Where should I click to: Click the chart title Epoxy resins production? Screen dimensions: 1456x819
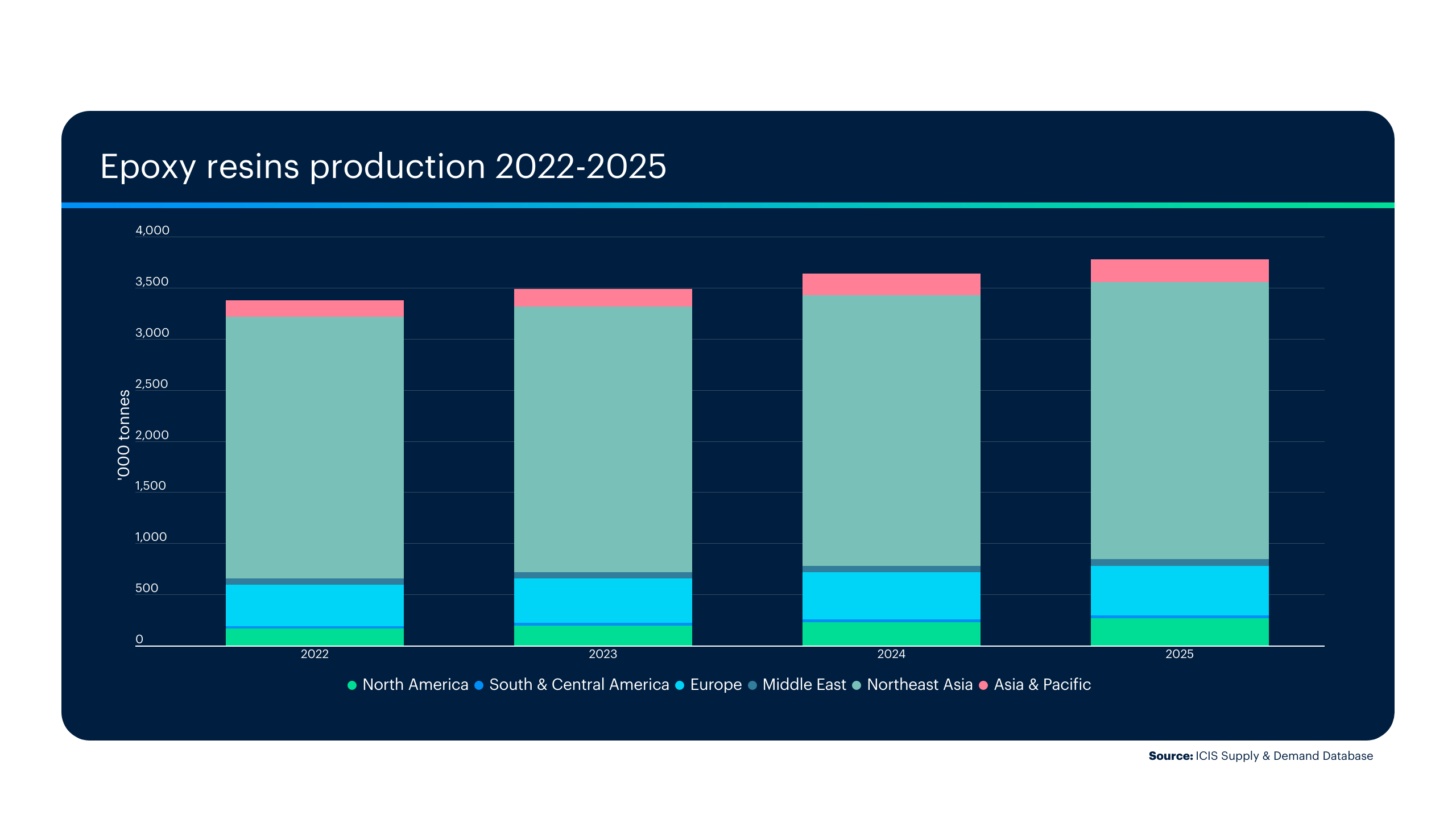click(x=383, y=167)
